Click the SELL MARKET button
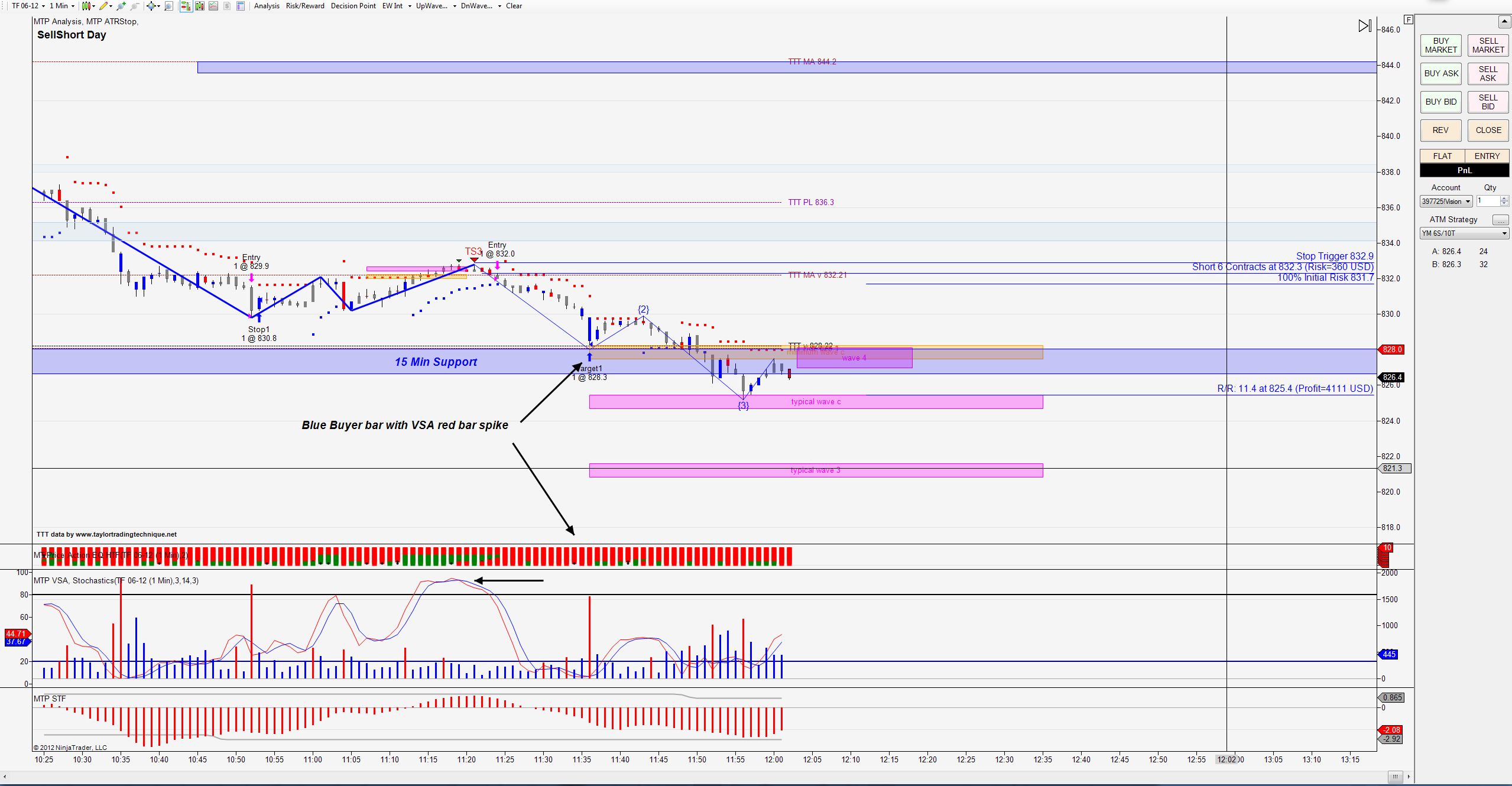This screenshot has width=1512, height=786. (x=1488, y=46)
